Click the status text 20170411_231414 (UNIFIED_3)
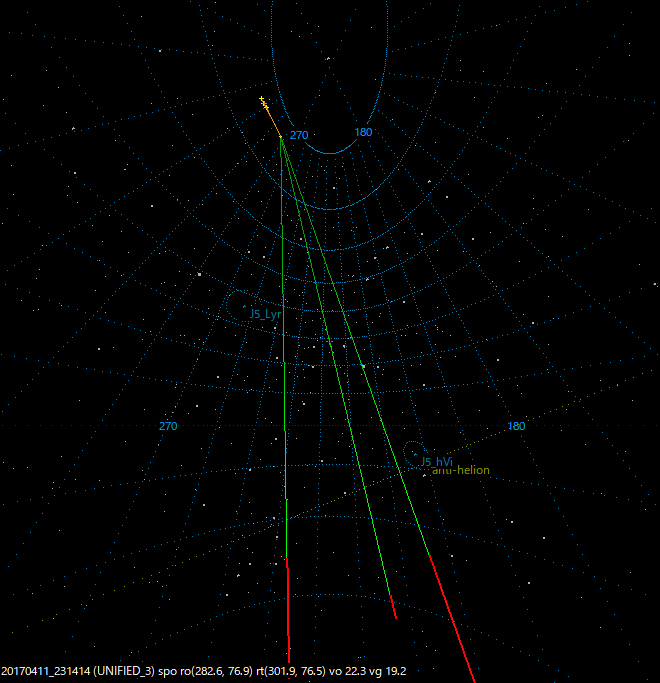The height and width of the screenshot is (683, 660). [78, 671]
